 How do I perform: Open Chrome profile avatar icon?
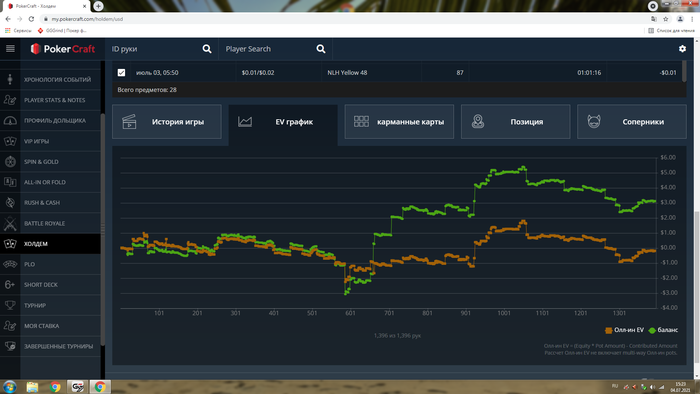tap(680, 19)
